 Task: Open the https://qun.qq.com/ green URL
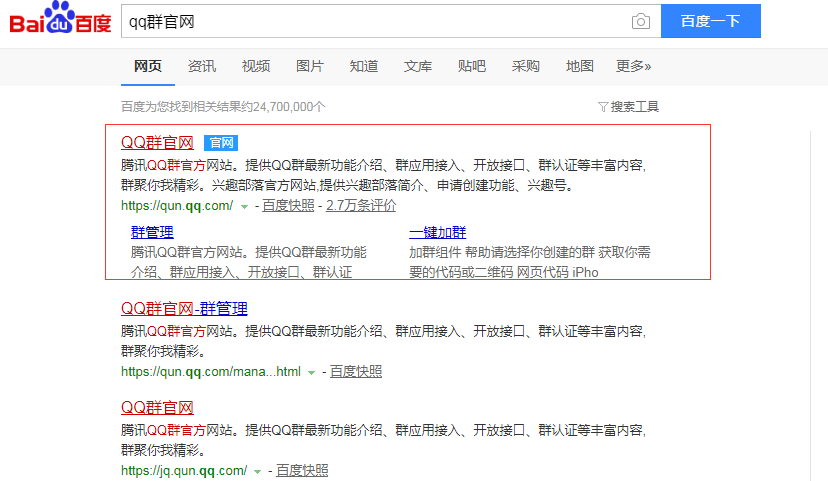pos(177,206)
